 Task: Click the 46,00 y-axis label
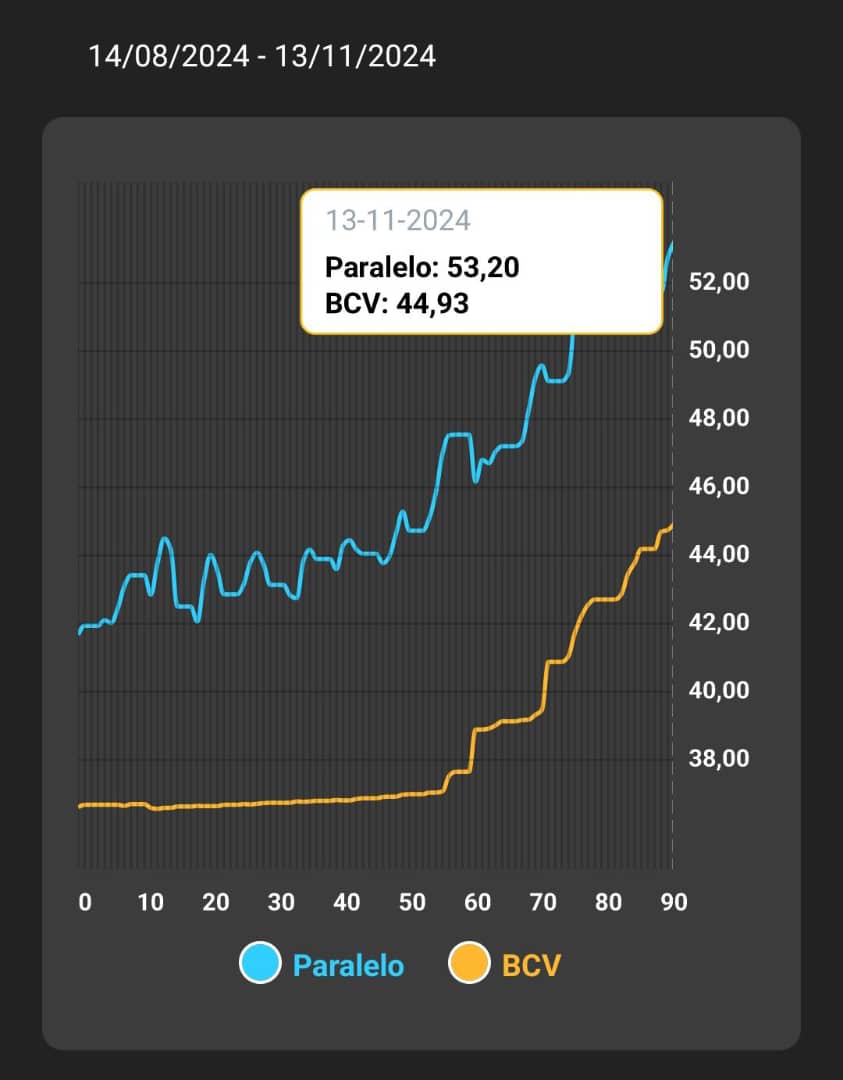pos(719,486)
